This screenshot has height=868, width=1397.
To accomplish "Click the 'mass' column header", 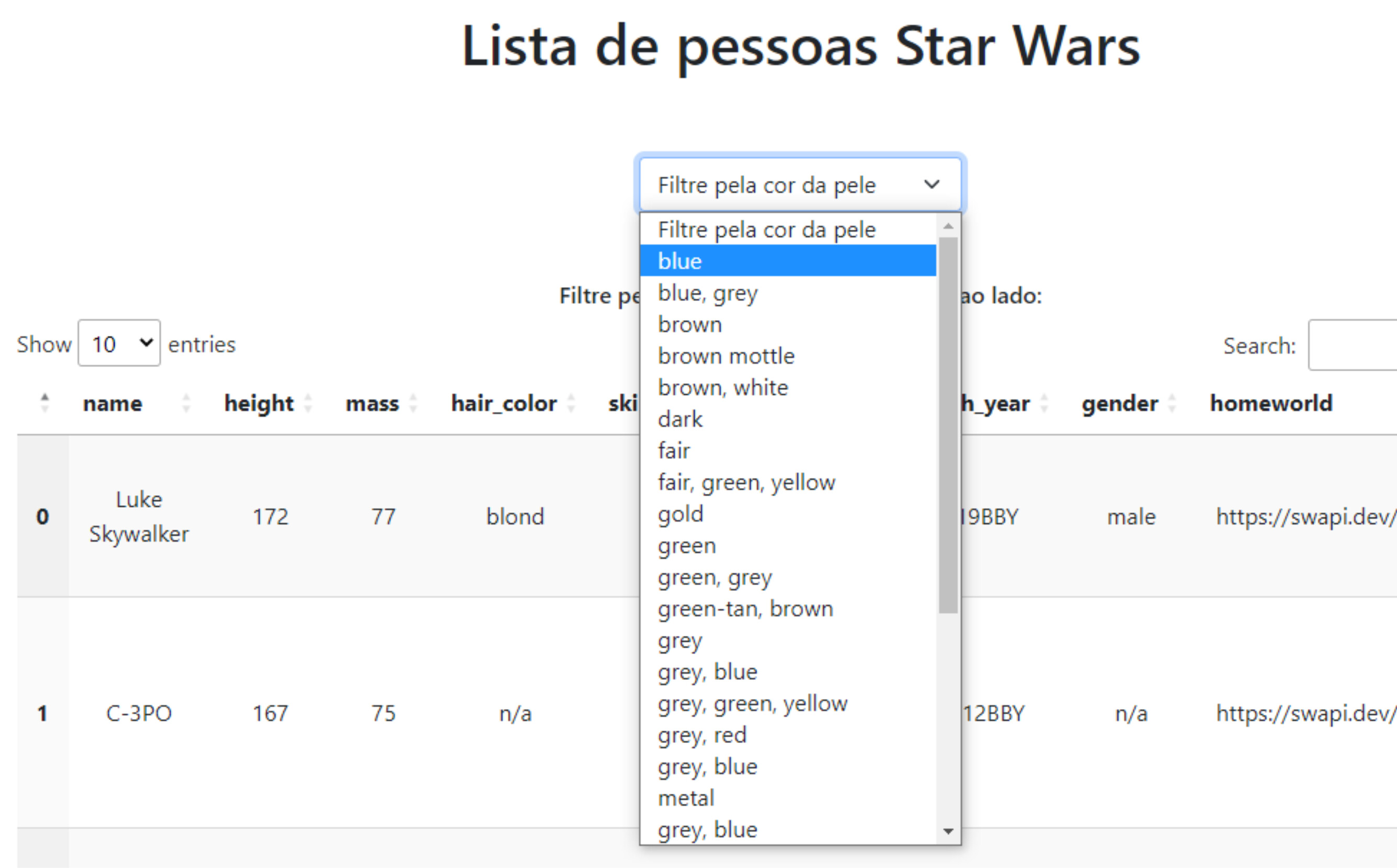I will pyautogui.click(x=372, y=403).
